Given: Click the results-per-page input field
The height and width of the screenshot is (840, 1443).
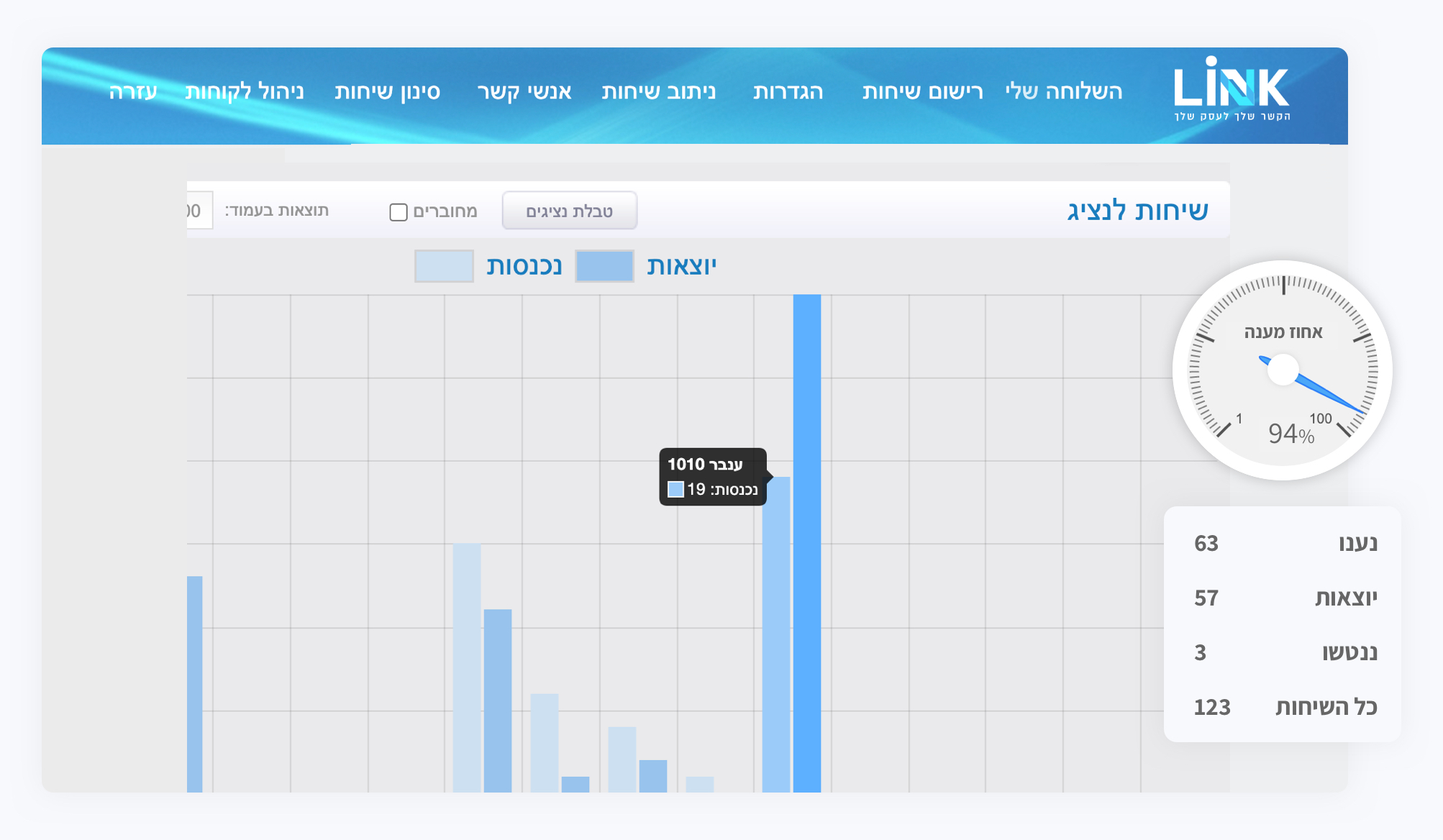Looking at the screenshot, I should [x=199, y=211].
